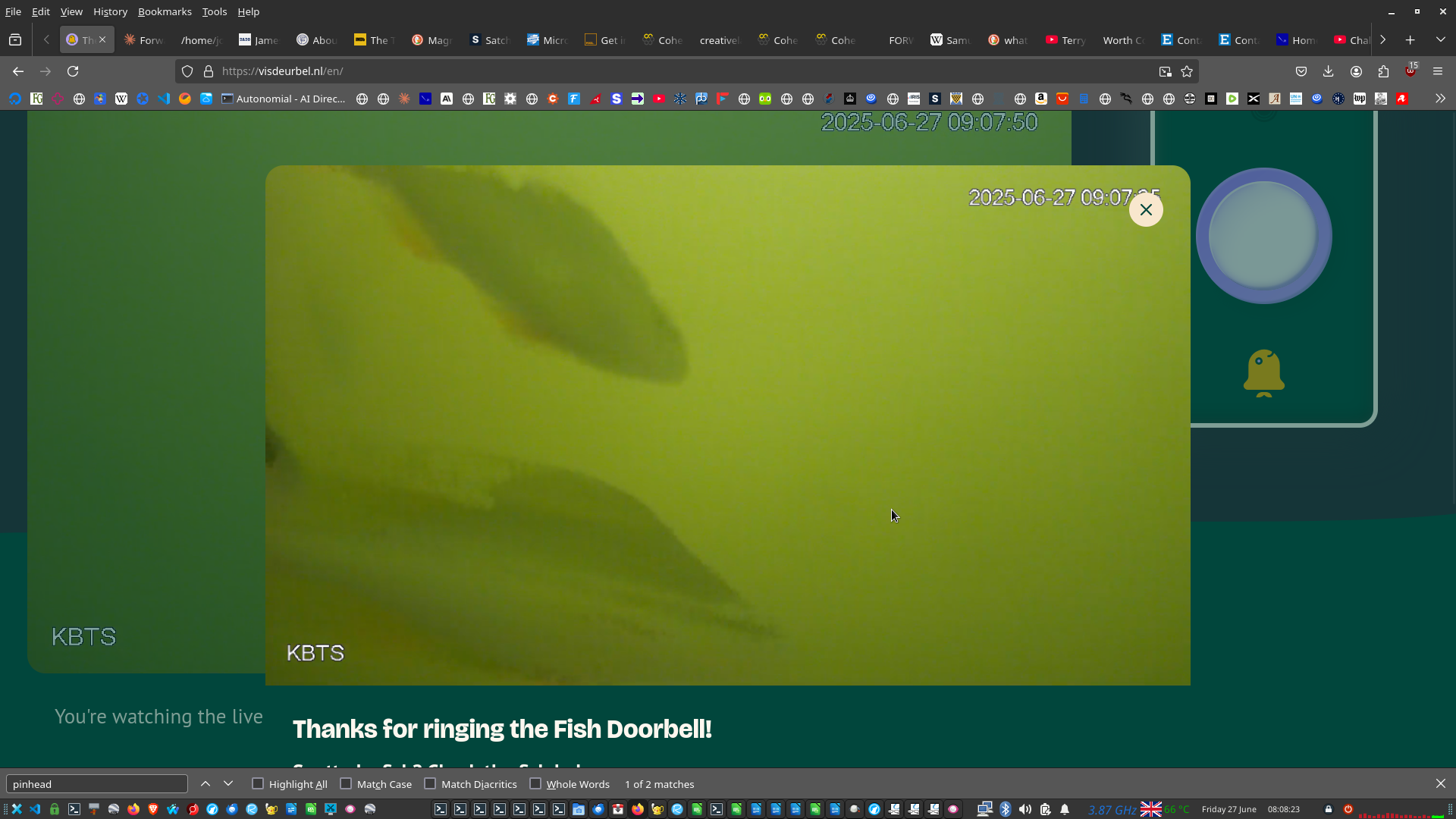This screenshot has width=1456, height=819.
Task: Find previous match arrow
Action: pyautogui.click(x=206, y=784)
